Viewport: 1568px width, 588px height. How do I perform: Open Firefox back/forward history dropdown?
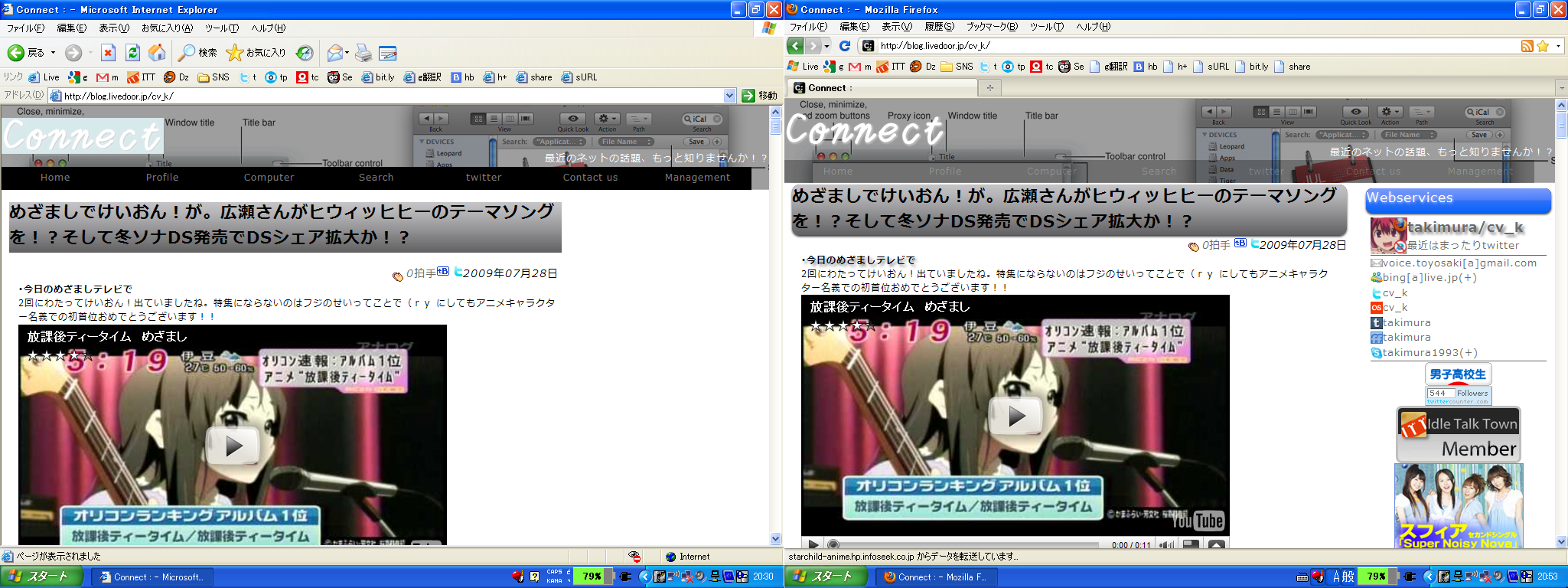826,46
